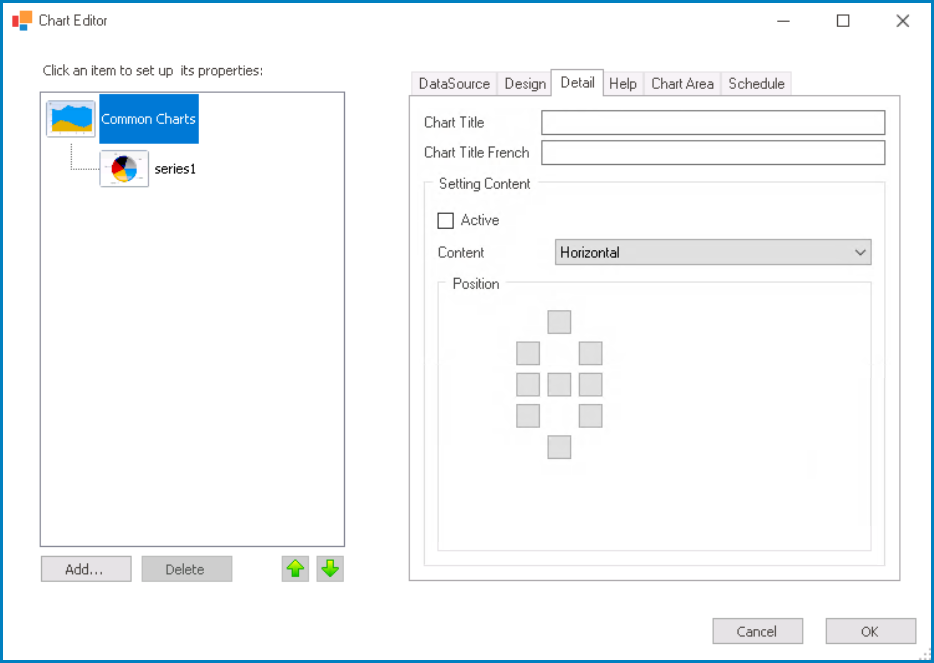Open the Content dropdown
Image resolution: width=934 pixels, height=663 pixels.
[713, 253]
